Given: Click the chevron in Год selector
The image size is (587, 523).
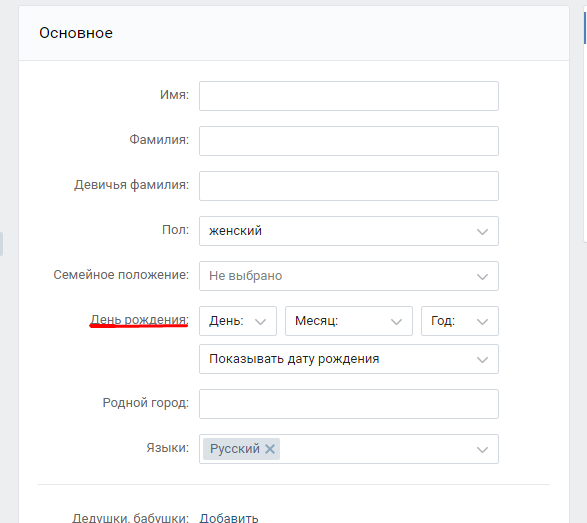Looking at the screenshot, I should [482, 322].
